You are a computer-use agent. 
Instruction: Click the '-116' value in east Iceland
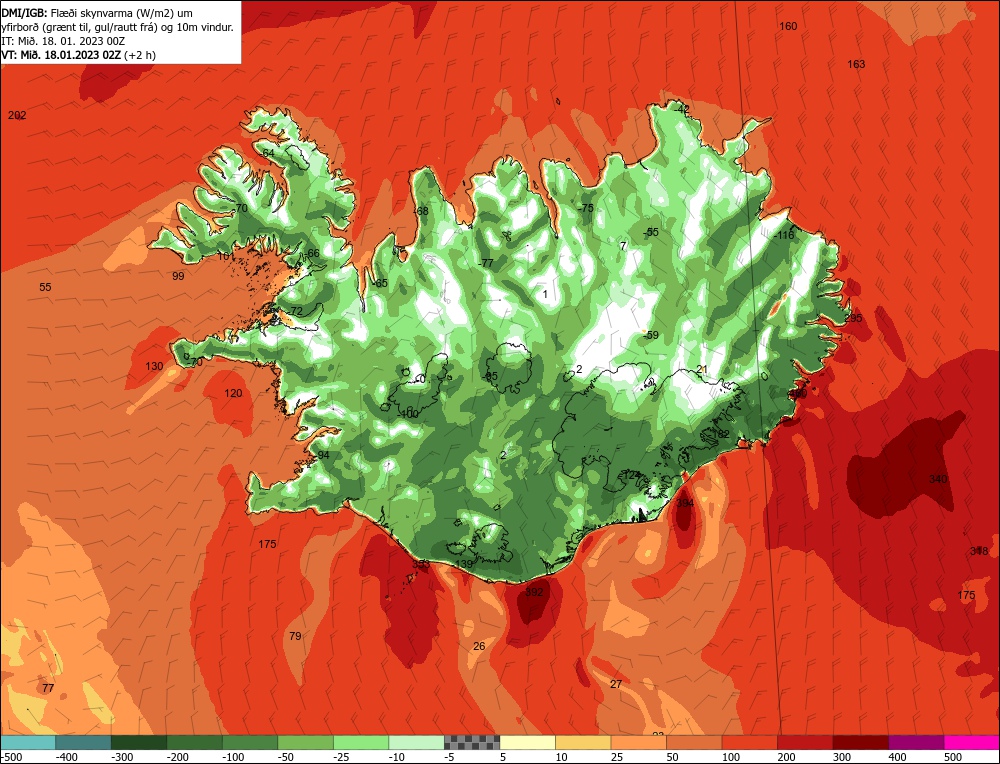pos(784,235)
